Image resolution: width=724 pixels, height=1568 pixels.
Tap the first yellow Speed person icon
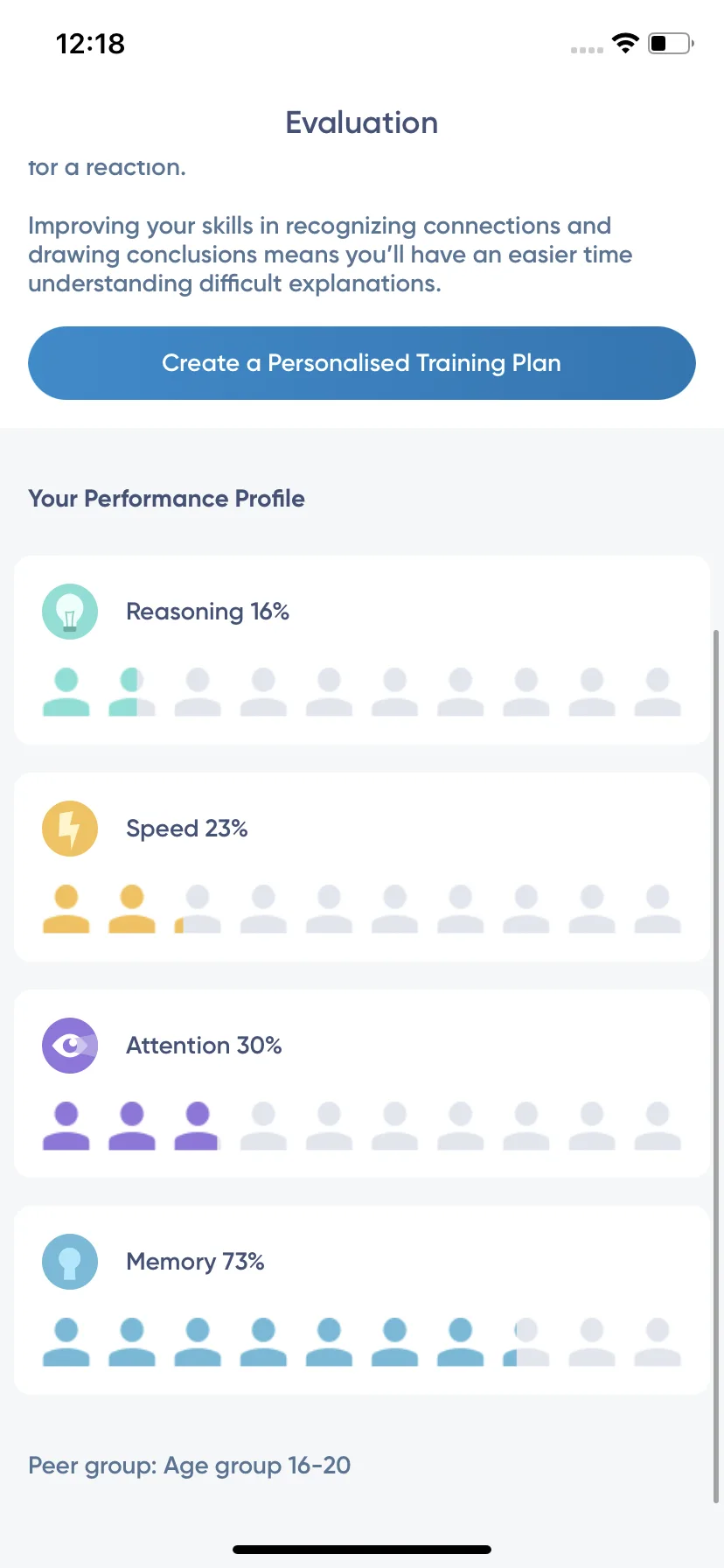point(66,909)
